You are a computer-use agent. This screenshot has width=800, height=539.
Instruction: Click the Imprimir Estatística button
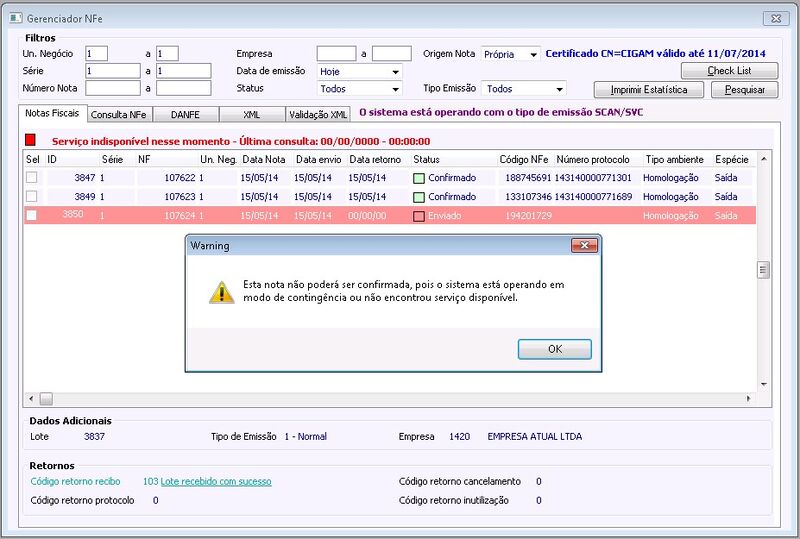(x=648, y=90)
